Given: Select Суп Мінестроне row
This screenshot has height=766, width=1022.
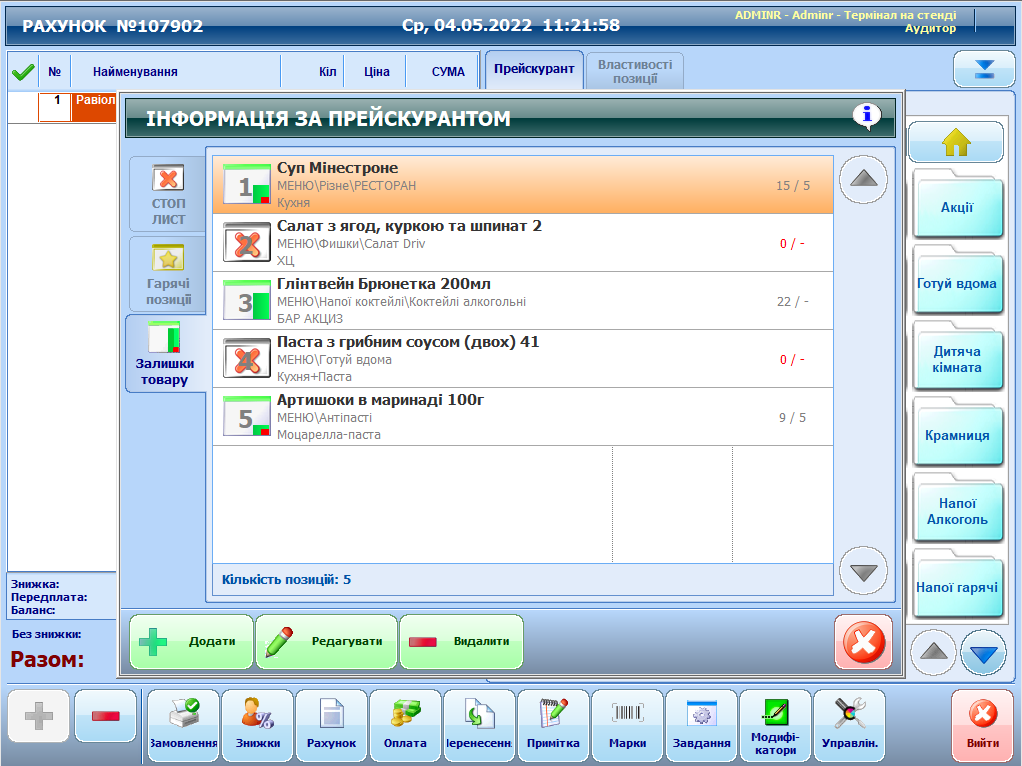Looking at the screenshot, I should pyautogui.click(x=522, y=185).
